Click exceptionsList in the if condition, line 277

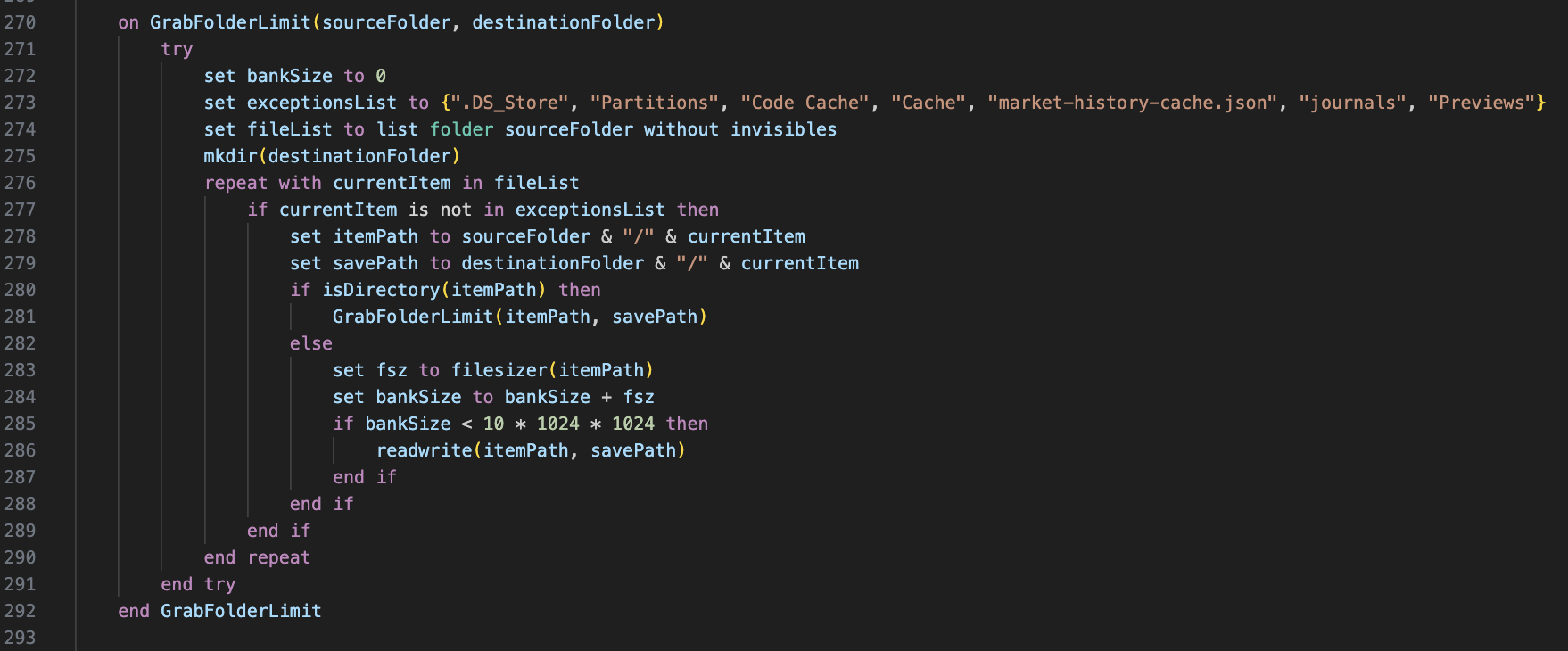(x=590, y=210)
